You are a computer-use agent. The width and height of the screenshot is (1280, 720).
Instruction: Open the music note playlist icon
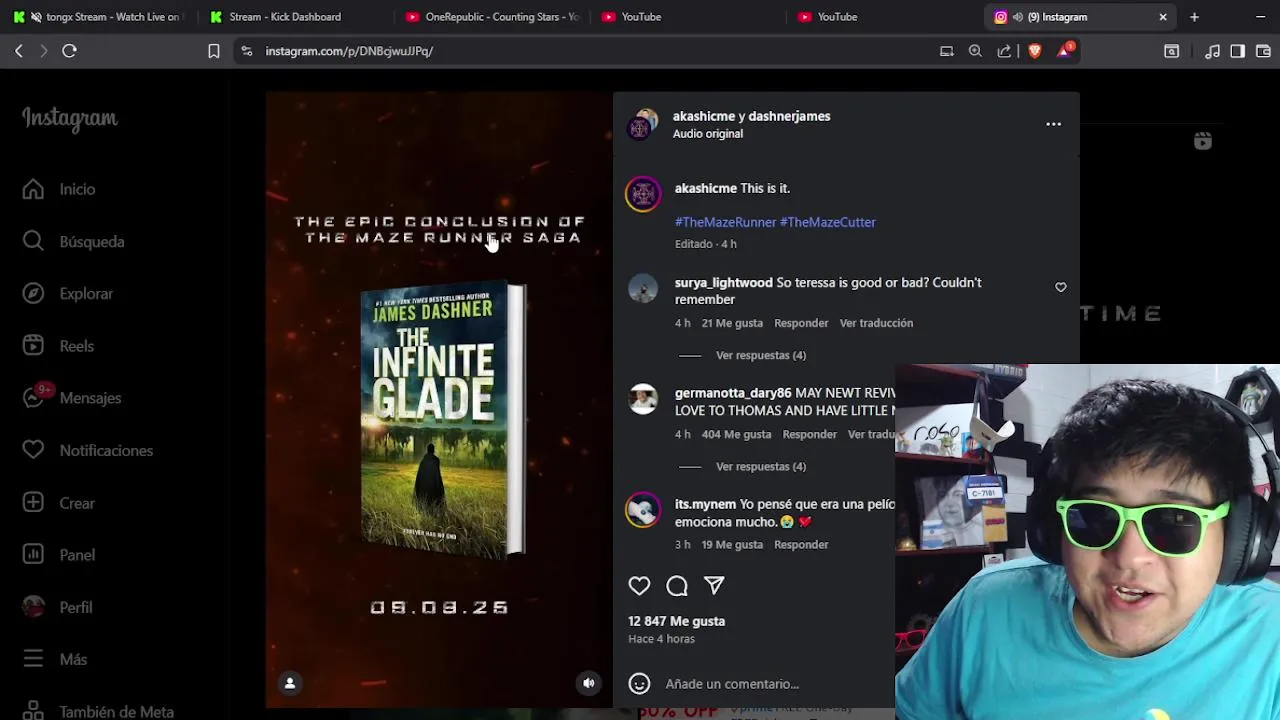[1212, 51]
